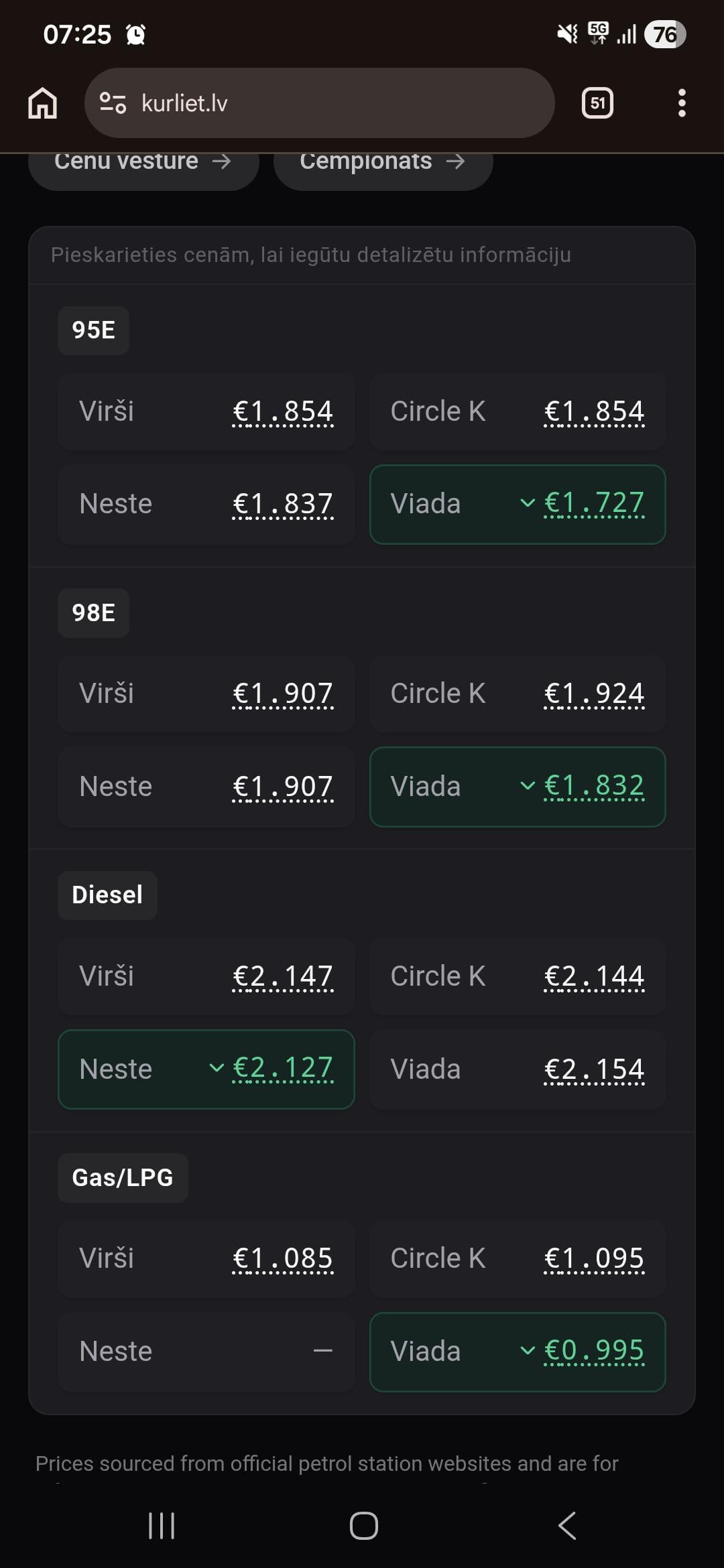Expand Viada 95E price €1.727
This screenshot has height=1568, width=724.
click(594, 503)
